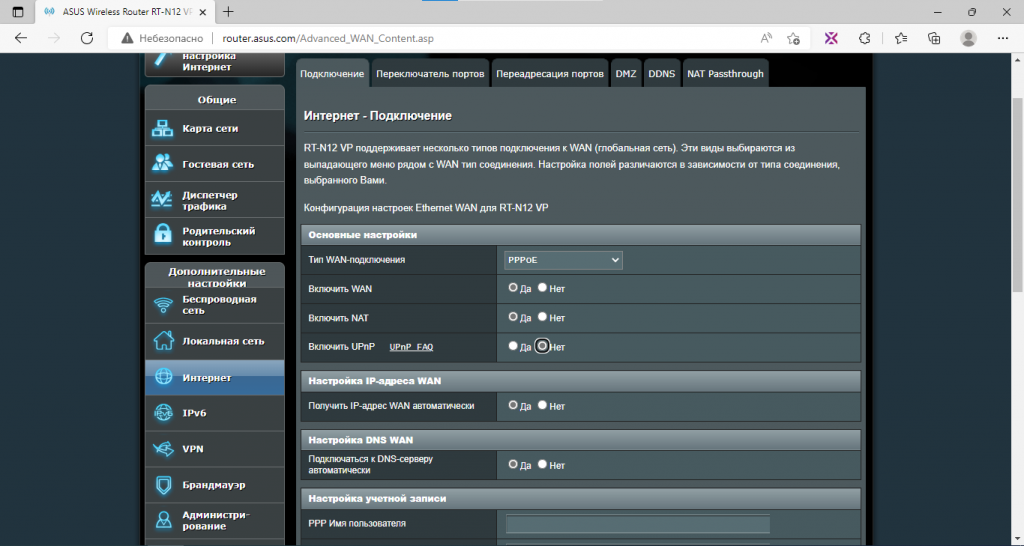Choose Нет for automatic WAN IP address
The image size is (1024, 546).
coord(542,405)
